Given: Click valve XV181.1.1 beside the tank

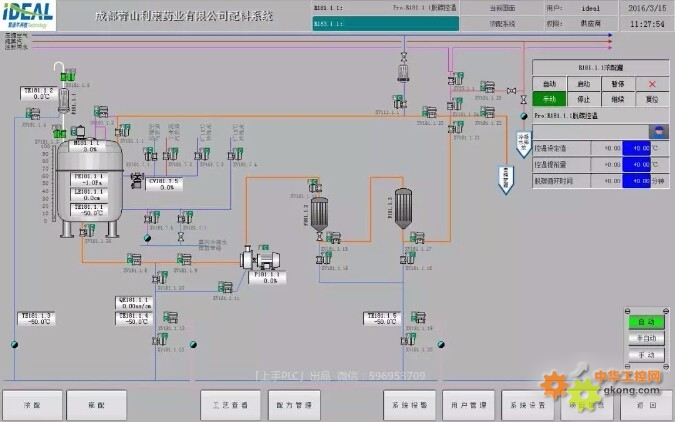Looking at the screenshot, I should [x=123, y=130].
